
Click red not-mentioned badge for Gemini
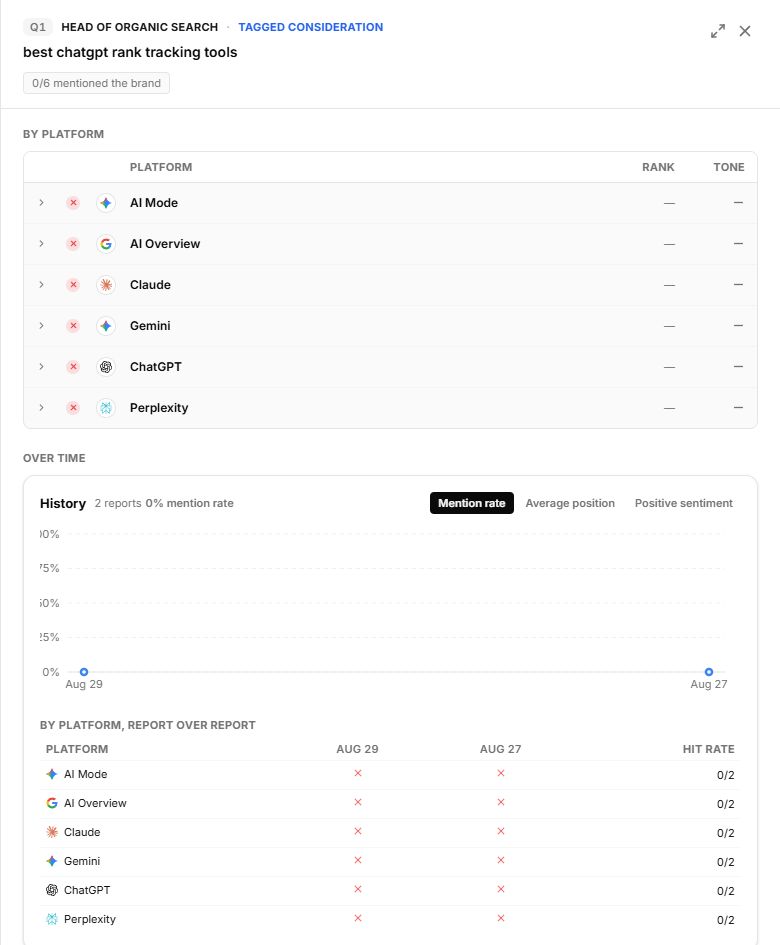(x=73, y=326)
